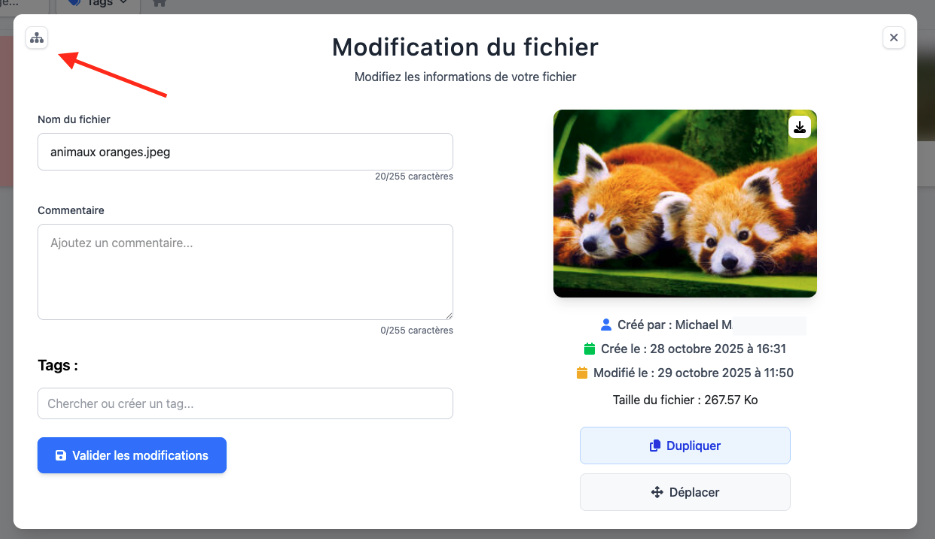
Task: Hit the Dupliquer button
Action: pyautogui.click(x=685, y=446)
